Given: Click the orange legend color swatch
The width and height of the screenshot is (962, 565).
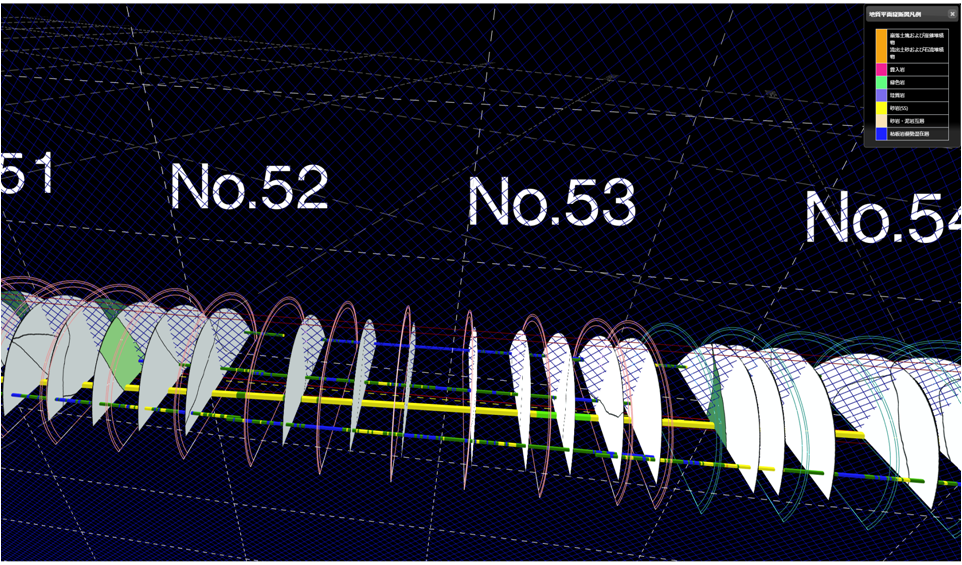Looking at the screenshot, I should (881, 45).
